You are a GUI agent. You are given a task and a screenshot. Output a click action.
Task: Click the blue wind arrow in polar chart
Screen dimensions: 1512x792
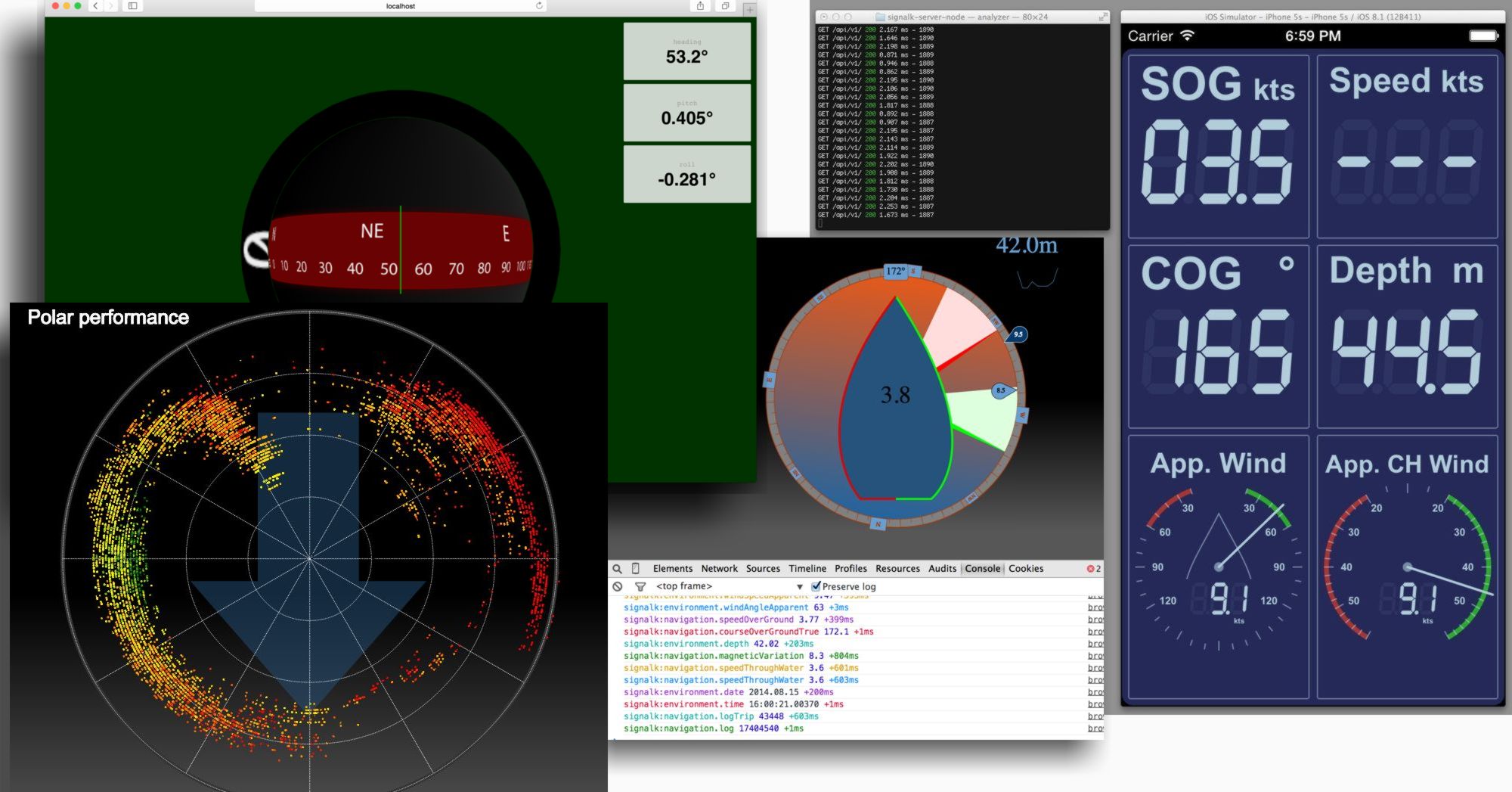coord(309,560)
